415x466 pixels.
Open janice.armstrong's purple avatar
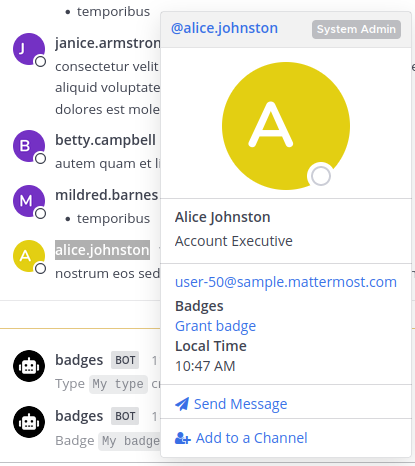point(29,49)
